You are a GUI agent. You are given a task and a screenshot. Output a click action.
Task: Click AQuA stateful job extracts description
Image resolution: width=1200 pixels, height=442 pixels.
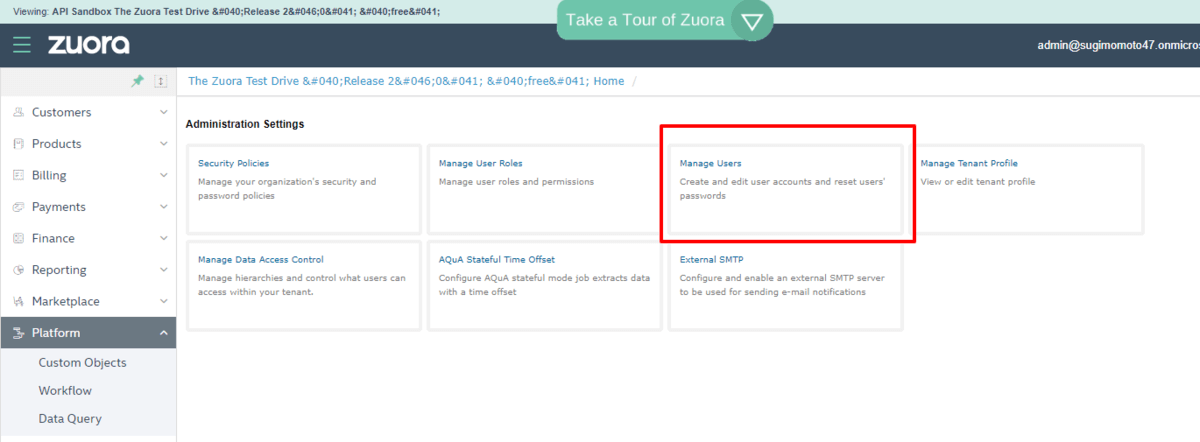click(x=544, y=285)
